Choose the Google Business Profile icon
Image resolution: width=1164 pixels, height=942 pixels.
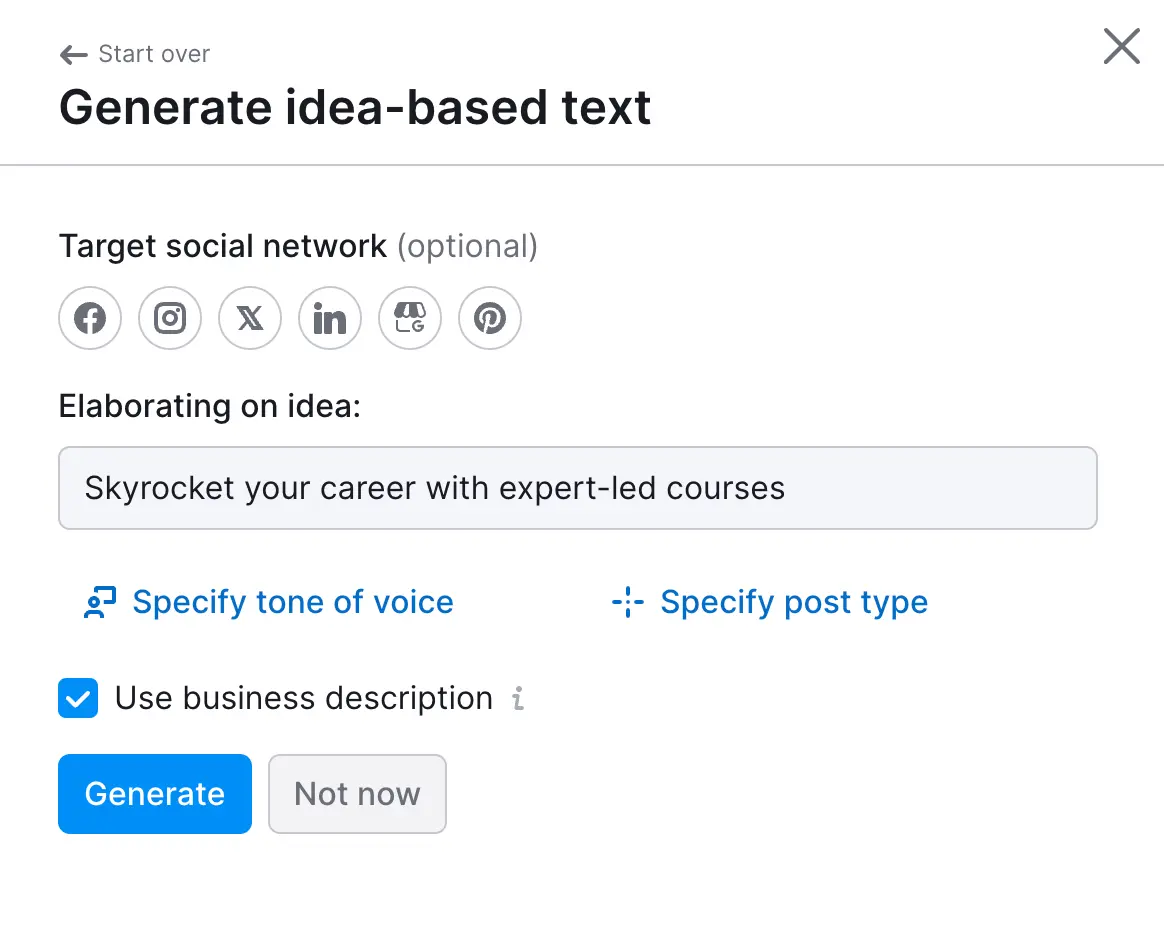pos(410,319)
